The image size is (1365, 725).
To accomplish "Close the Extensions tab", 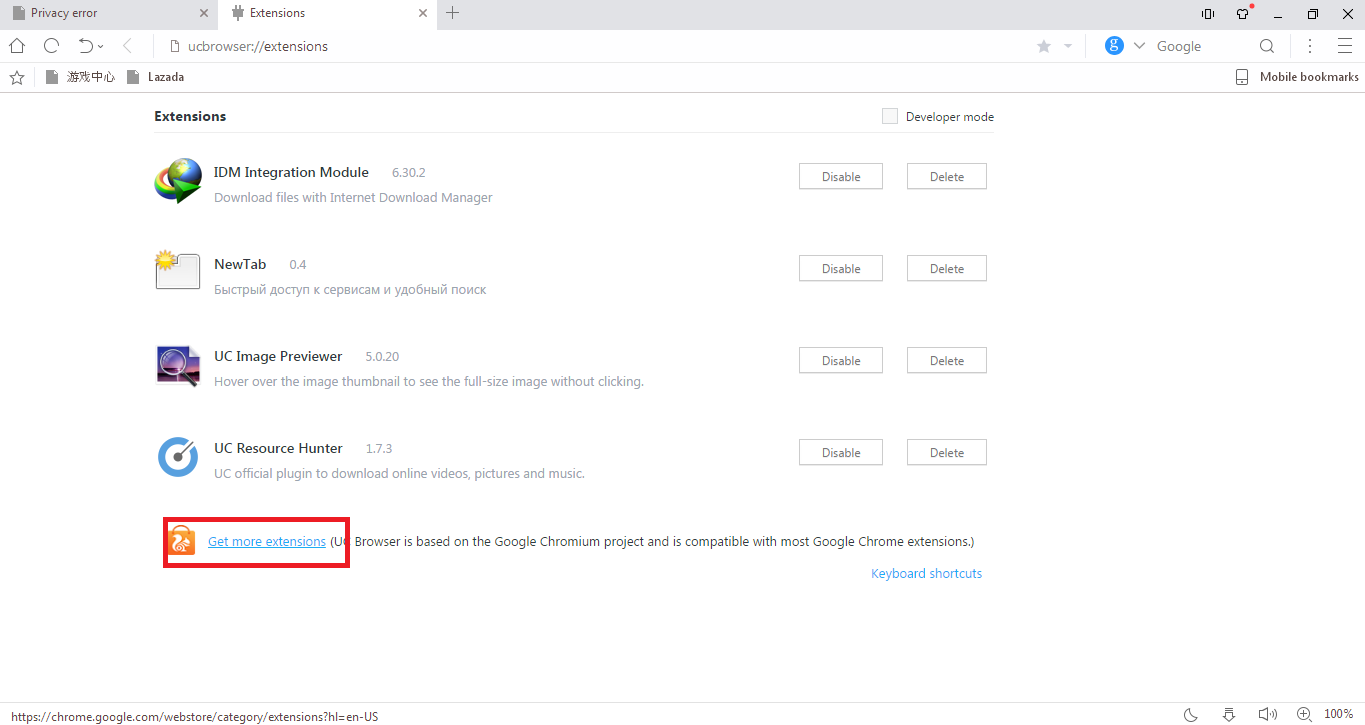I will pyautogui.click(x=423, y=13).
